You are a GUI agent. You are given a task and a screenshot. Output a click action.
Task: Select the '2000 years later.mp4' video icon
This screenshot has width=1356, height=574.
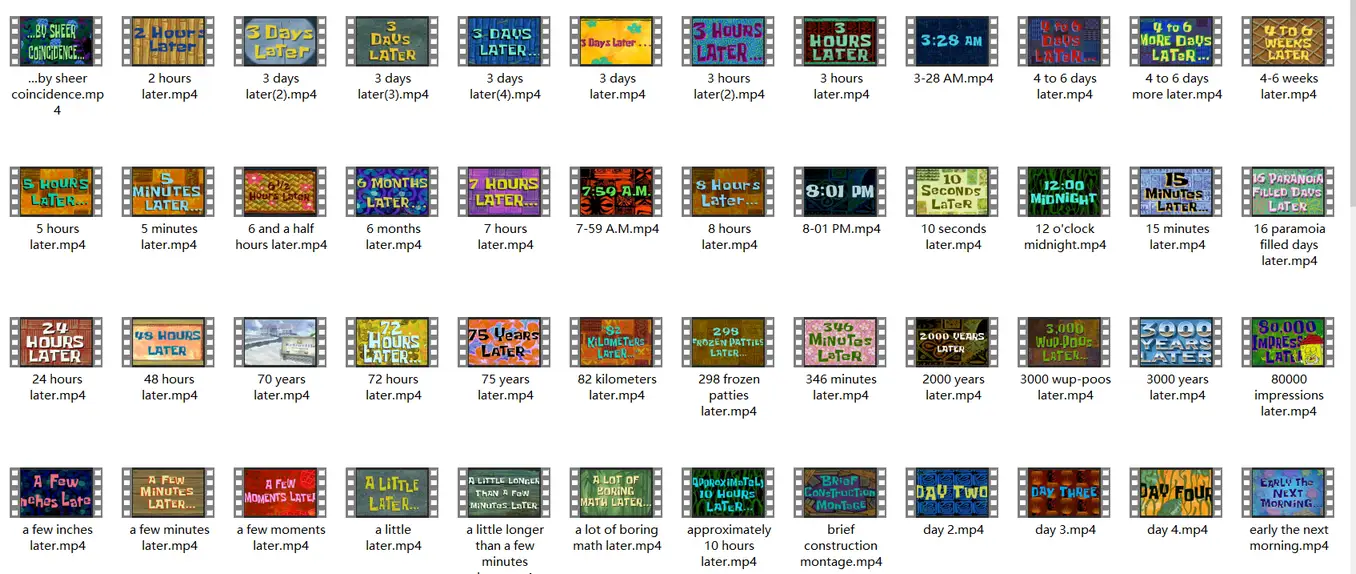point(953,343)
